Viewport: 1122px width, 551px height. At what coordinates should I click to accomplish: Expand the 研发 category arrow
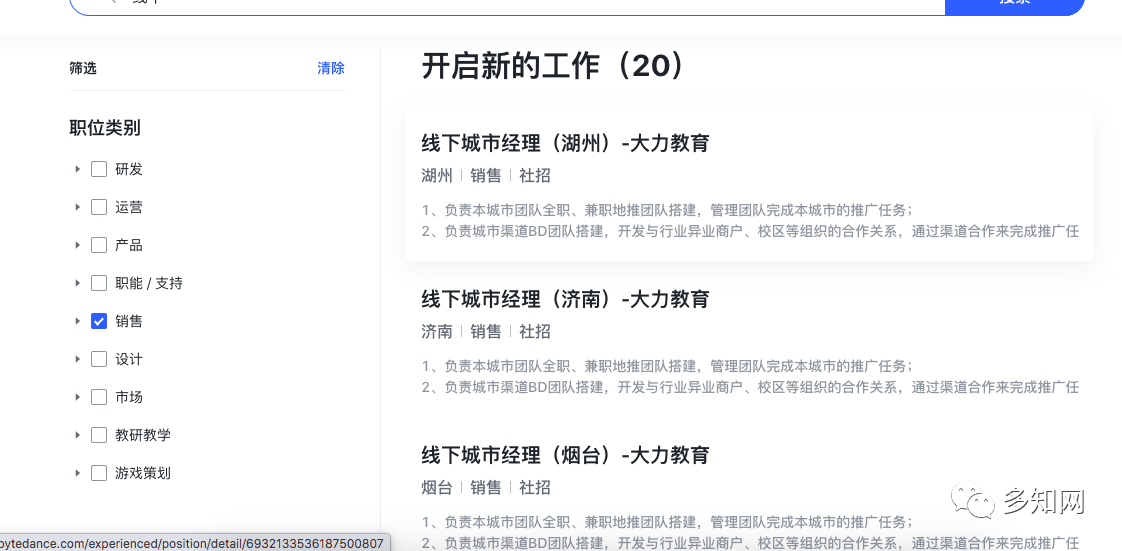coord(77,169)
